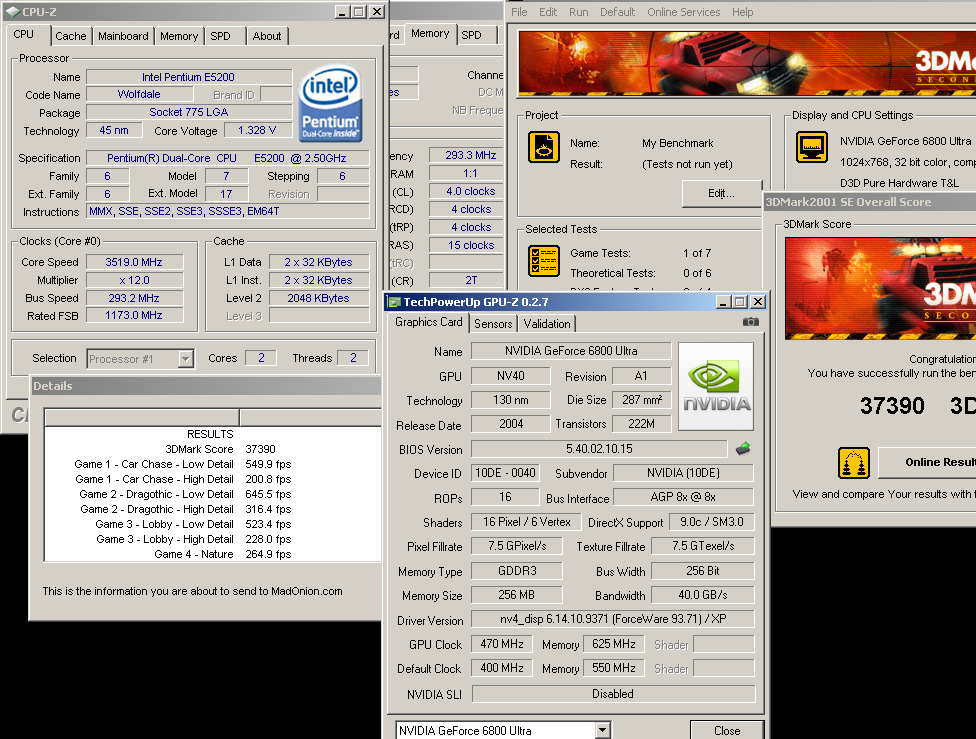This screenshot has width=976, height=739.
Task: Click the Bus Speed value 293.2 MHz
Action: (134, 298)
